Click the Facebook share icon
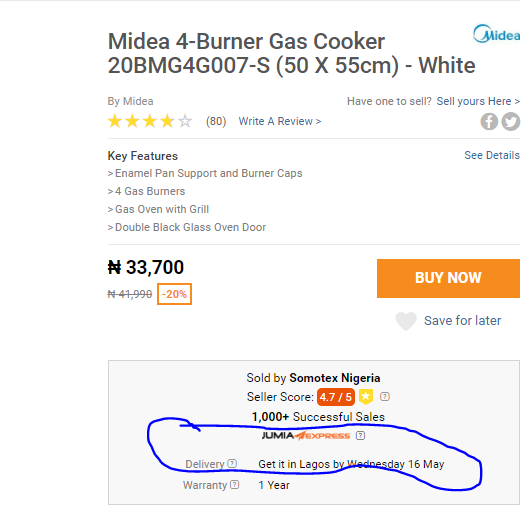The width and height of the screenshot is (532, 517). pyautogui.click(x=489, y=121)
